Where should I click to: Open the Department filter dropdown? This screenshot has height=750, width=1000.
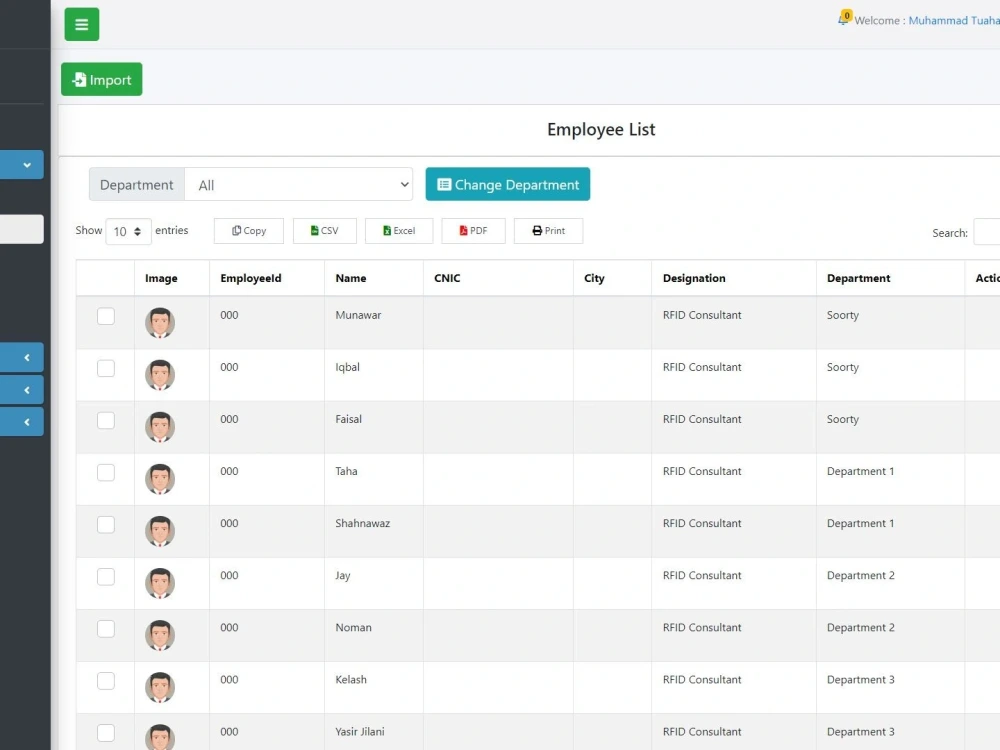[x=299, y=184]
